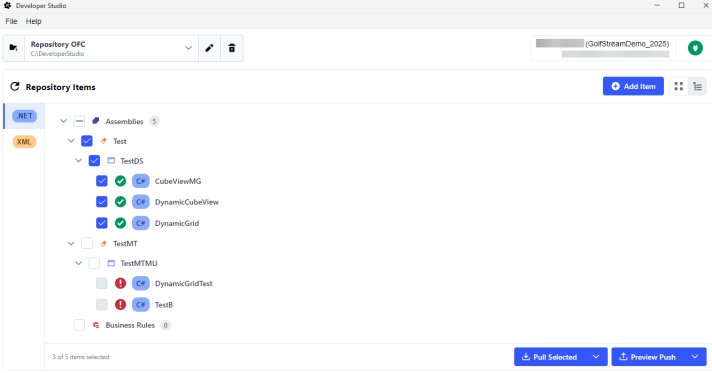Check the TestMT checkbox
The width and height of the screenshot is (712, 373).
(x=87, y=244)
